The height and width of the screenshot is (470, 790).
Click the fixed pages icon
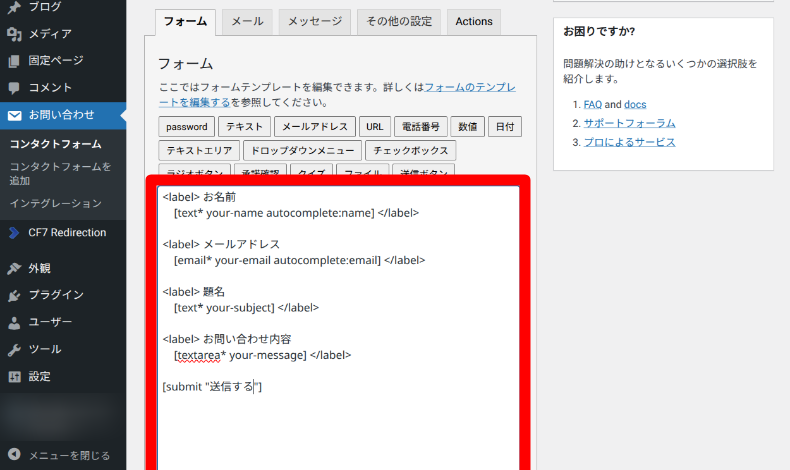click(x=14, y=61)
